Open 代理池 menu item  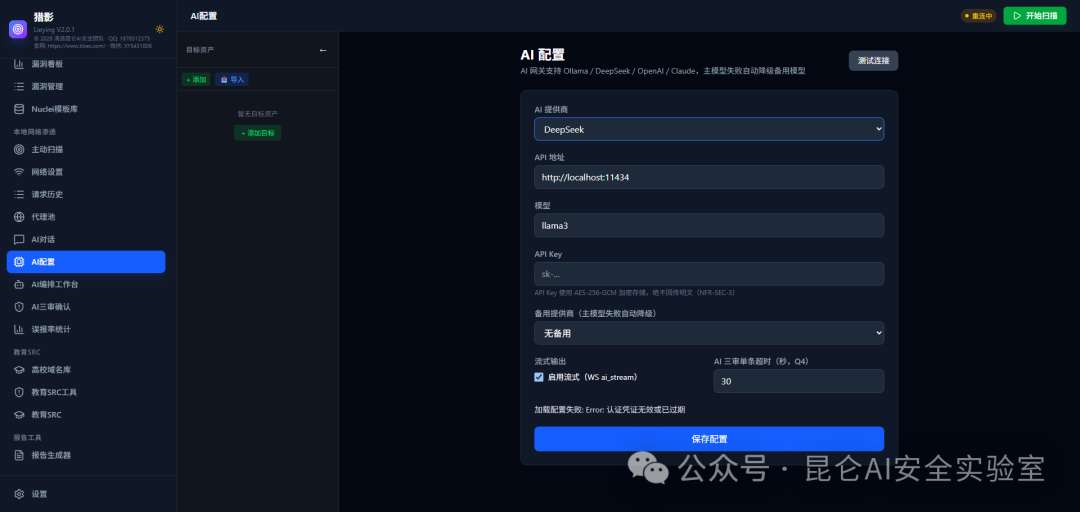click(86, 217)
